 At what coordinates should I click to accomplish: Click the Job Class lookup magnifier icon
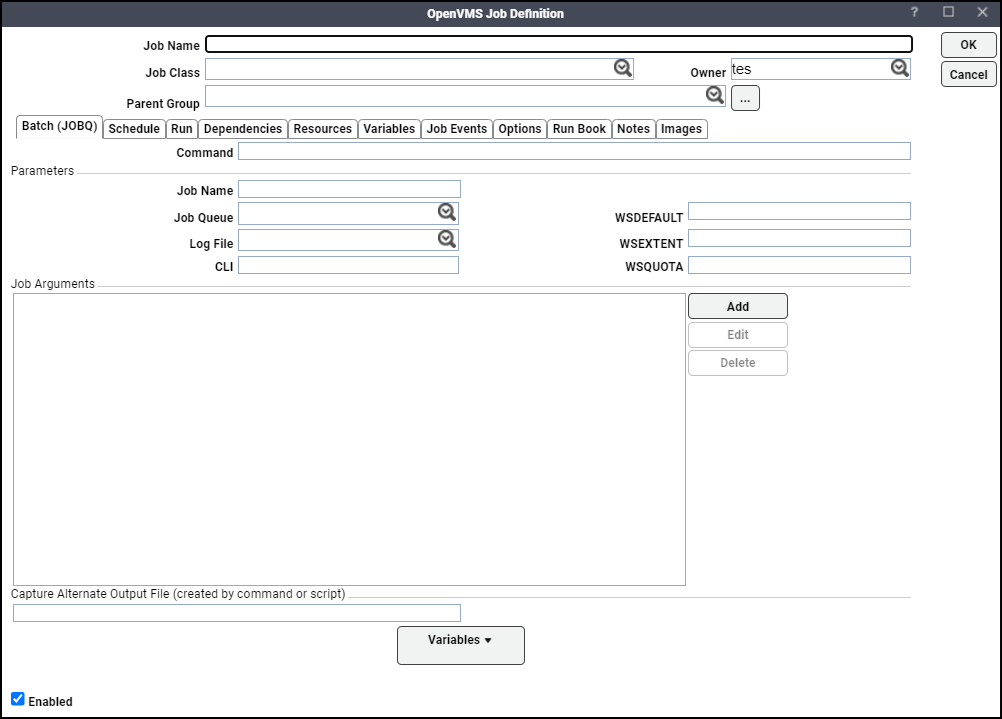point(623,68)
